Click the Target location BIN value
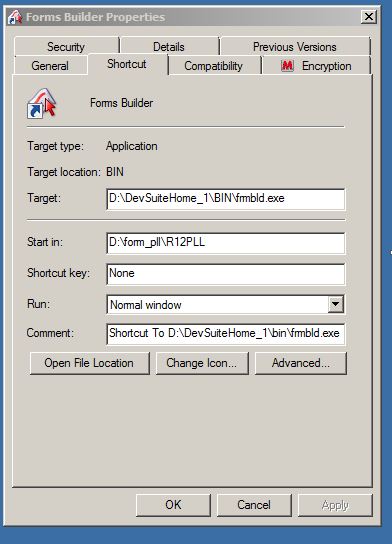Viewport: 392px width, 544px height. (x=115, y=172)
